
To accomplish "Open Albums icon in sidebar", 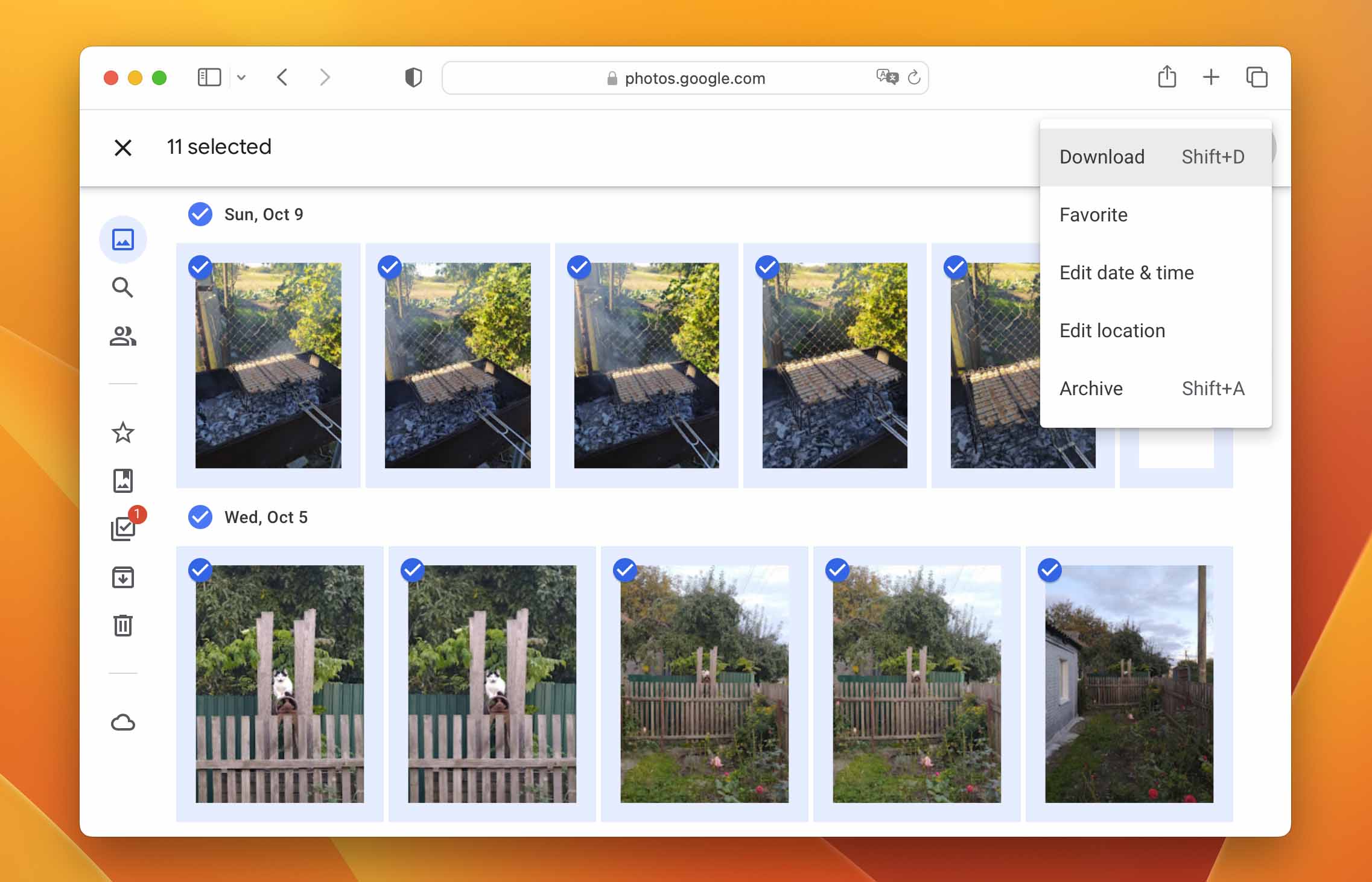I will pos(123,481).
